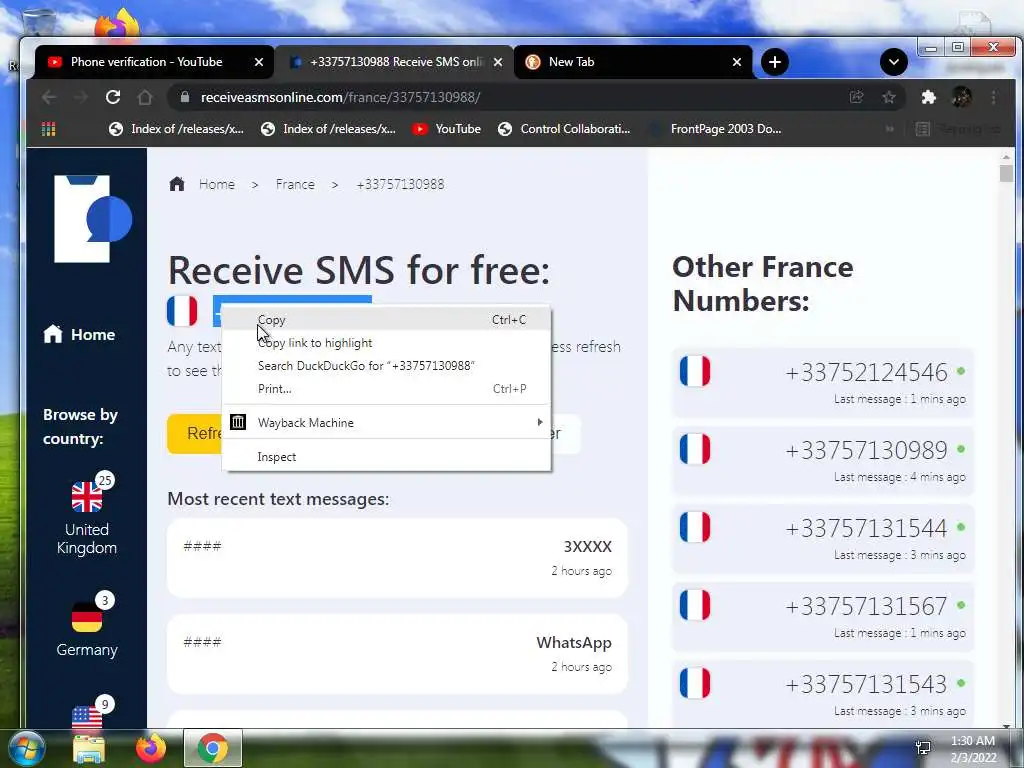Click the yellow Refresh button
Image resolution: width=1024 pixels, height=768 pixels.
pyautogui.click(x=195, y=434)
